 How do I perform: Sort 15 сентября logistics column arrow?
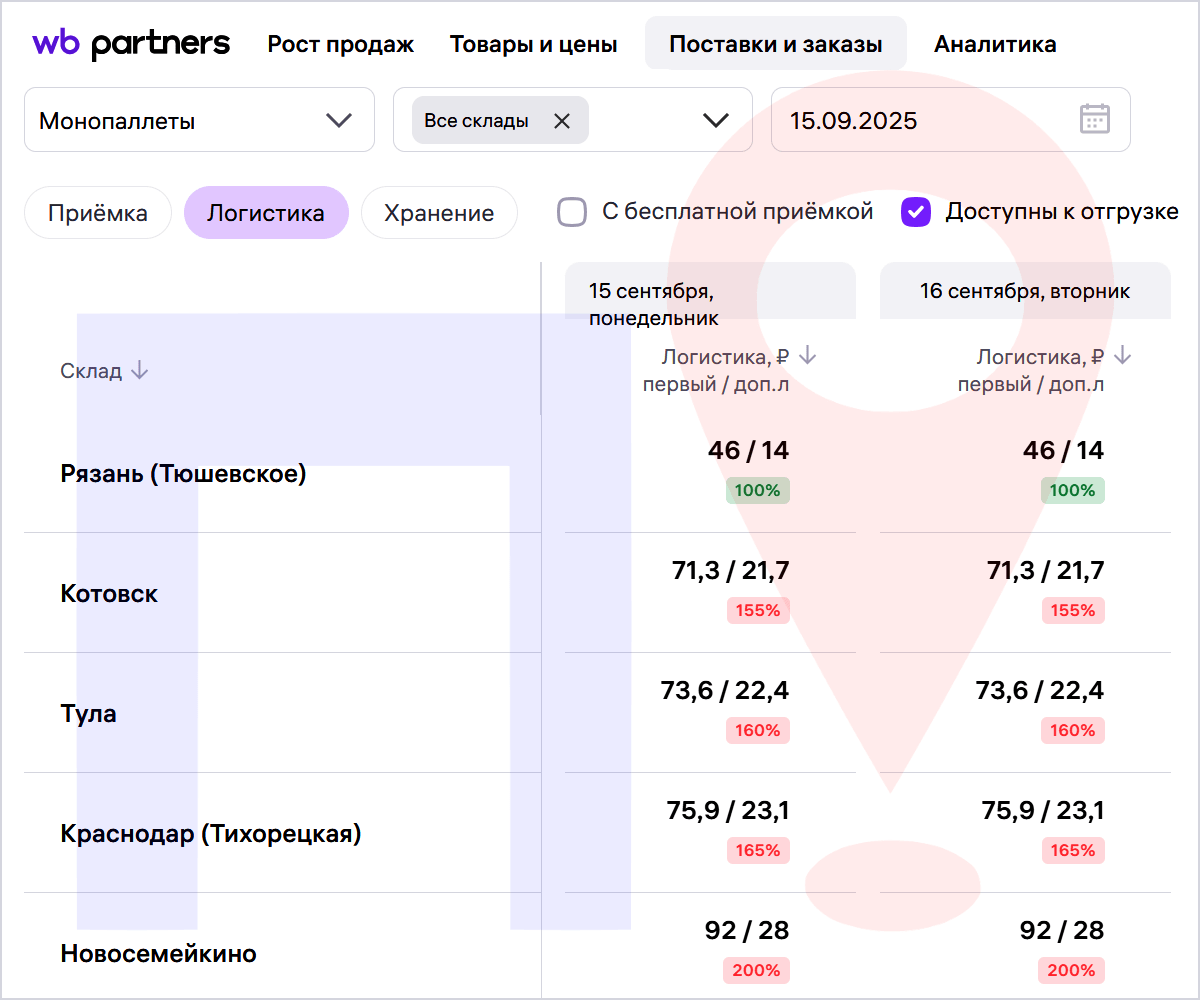click(808, 356)
